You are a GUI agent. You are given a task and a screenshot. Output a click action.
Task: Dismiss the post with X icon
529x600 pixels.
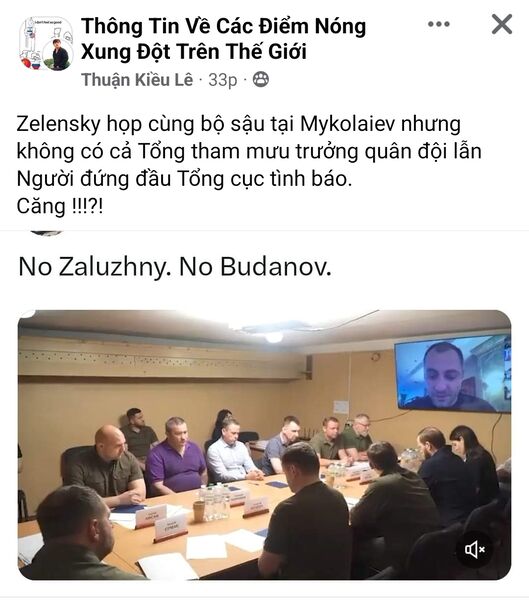(501, 24)
